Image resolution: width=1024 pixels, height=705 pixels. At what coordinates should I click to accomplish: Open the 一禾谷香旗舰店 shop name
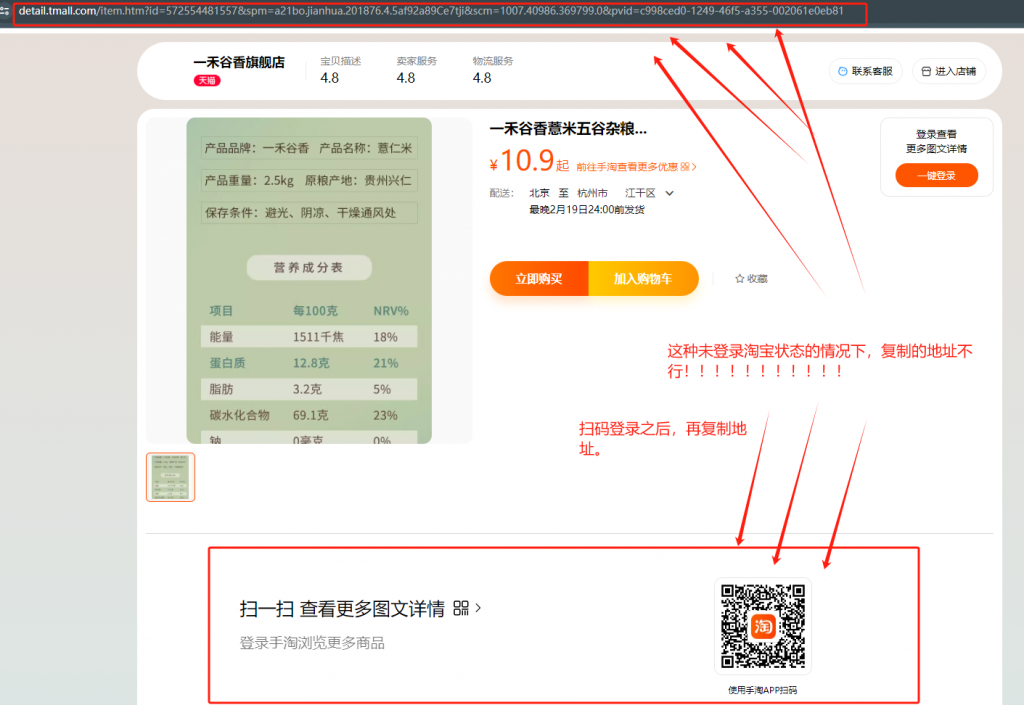(239, 62)
